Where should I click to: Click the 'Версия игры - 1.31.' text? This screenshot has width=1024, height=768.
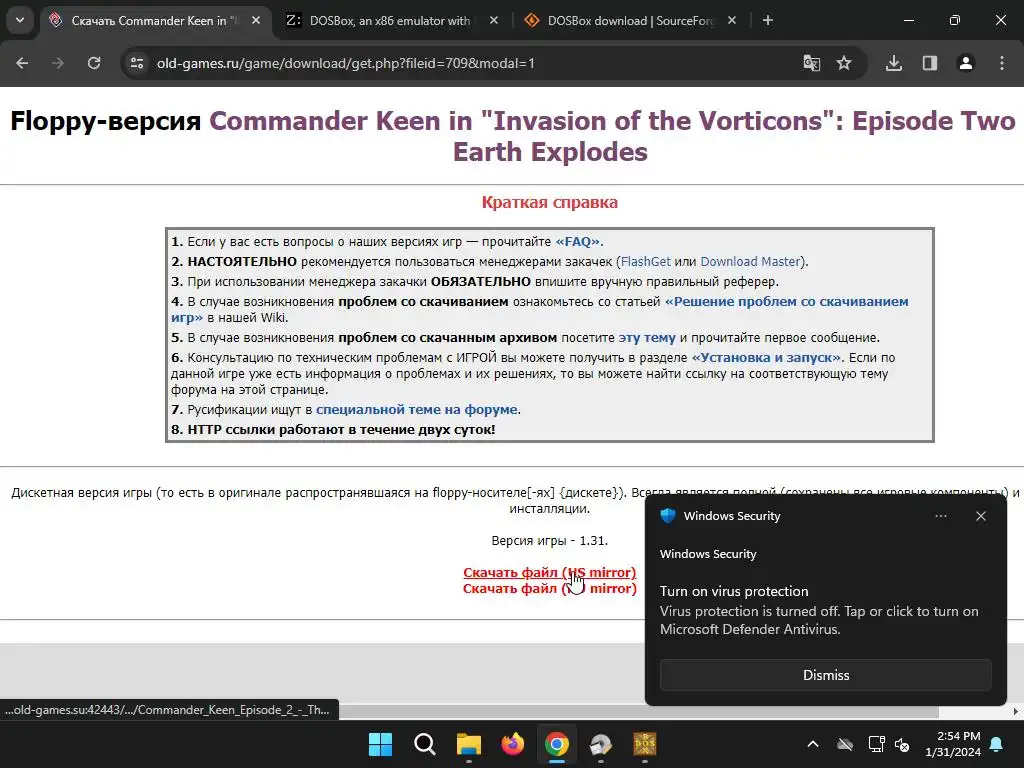click(549, 541)
